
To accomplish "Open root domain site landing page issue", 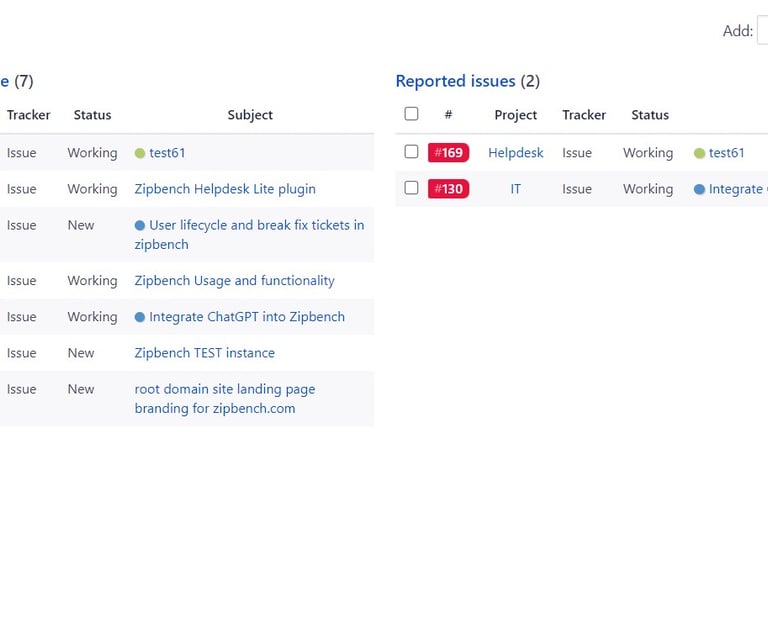I will pyautogui.click(x=225, y=399).
